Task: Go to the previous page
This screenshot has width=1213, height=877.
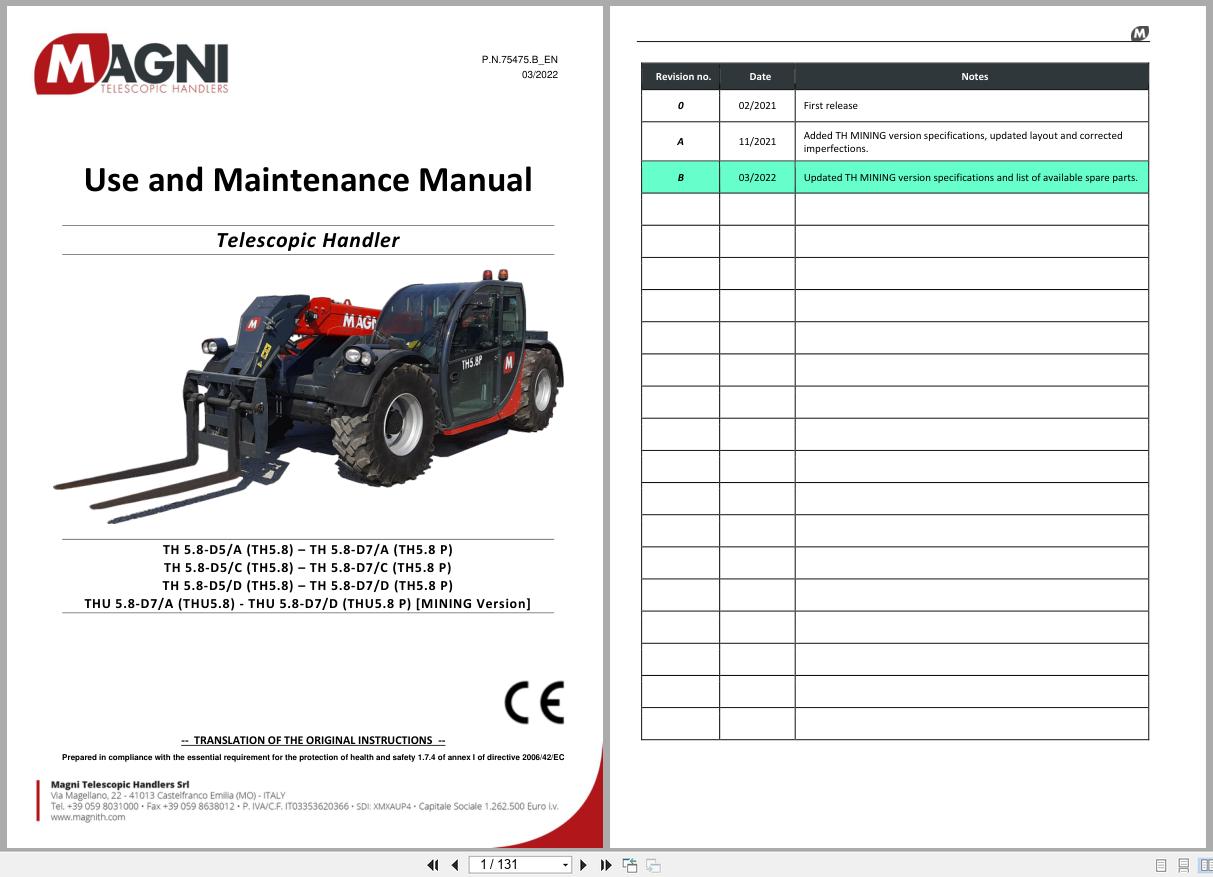Action: click(x=455, y=865)
